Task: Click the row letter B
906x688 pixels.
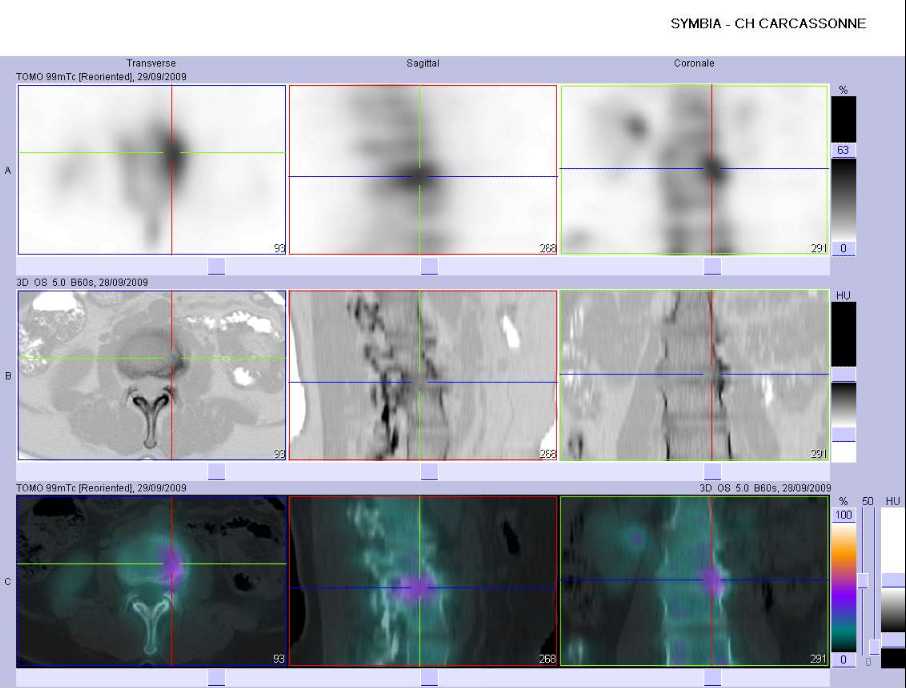Action: (x=8, y=375)
